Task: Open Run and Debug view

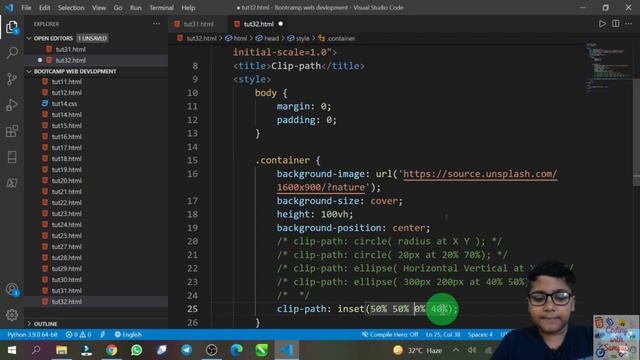Action: [x=12, y=105]
